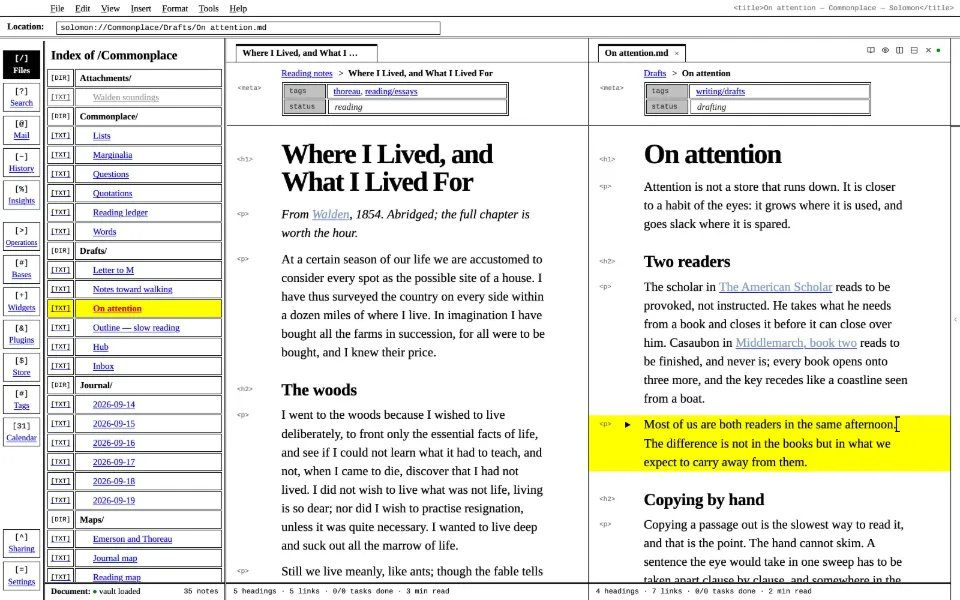Open the Help menu
960x600 pixels.
[238, 9]
